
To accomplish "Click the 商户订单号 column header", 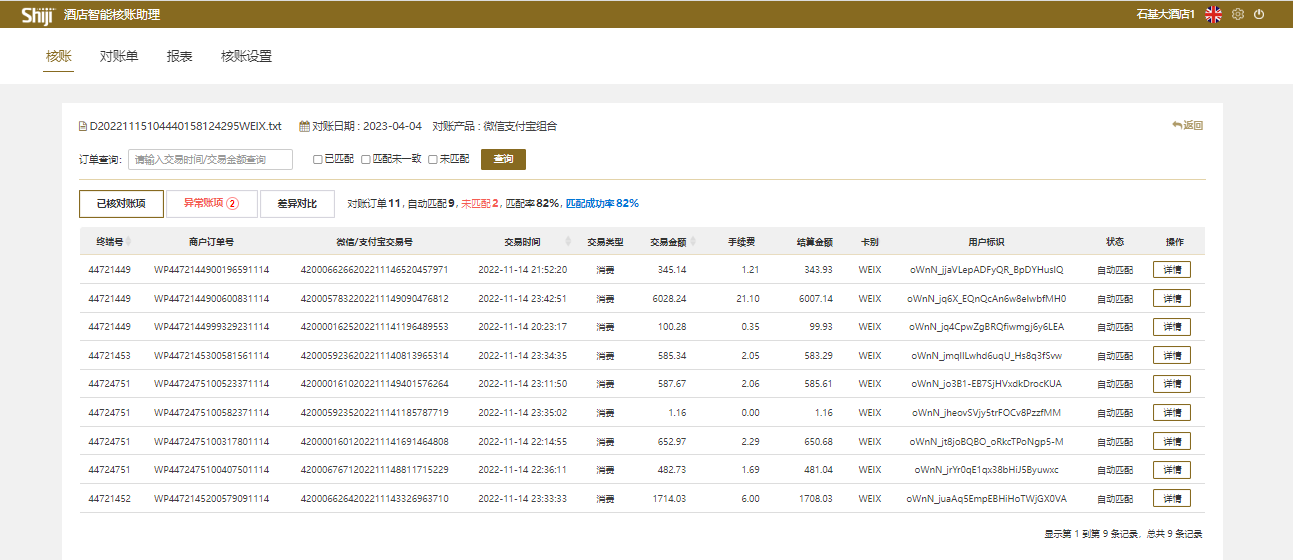I will tap(211, 242).
